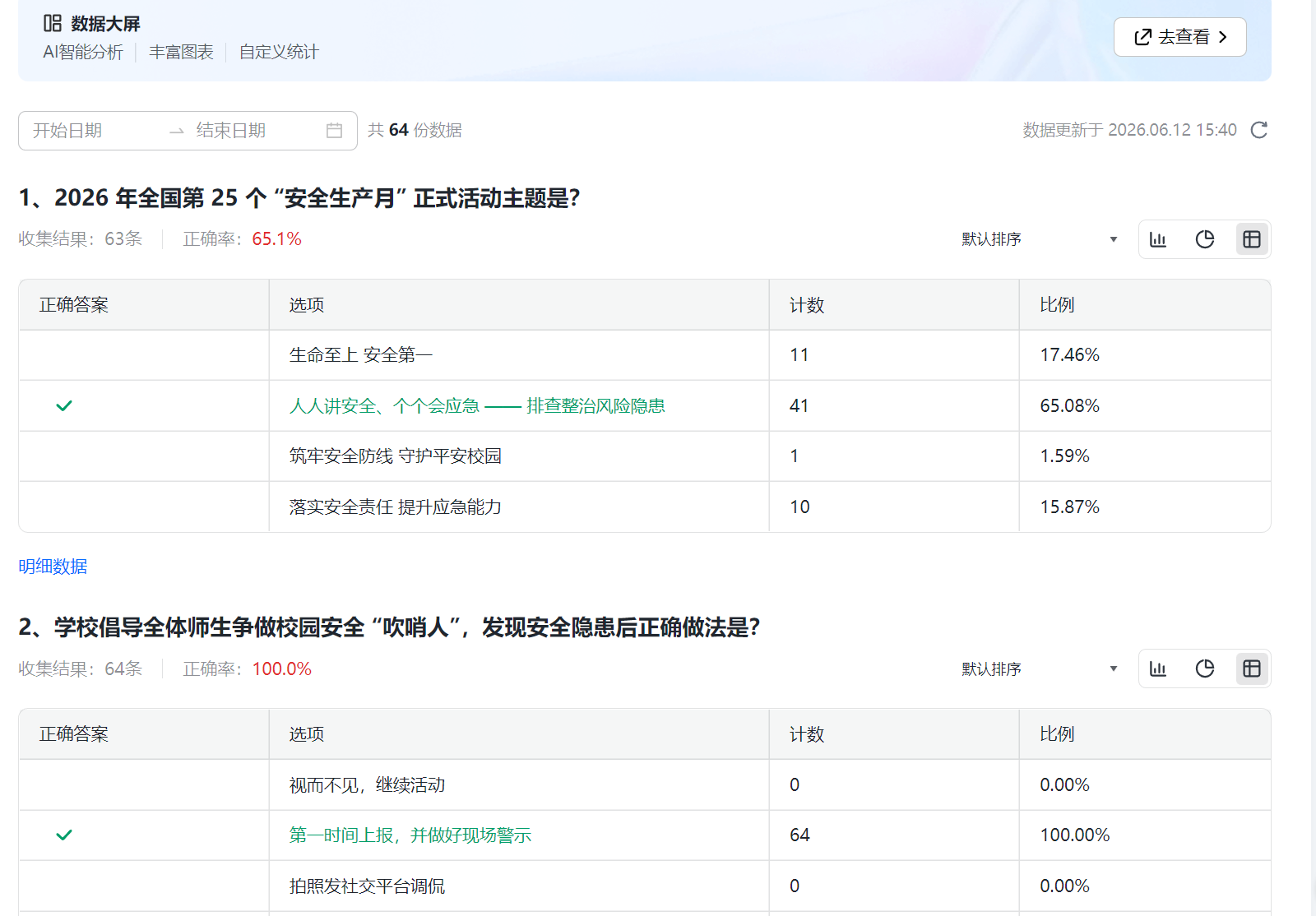1316x916 pixels.
Task: Open 默认排序 dropdown for question 2
Action: [x=1040, y=668]
